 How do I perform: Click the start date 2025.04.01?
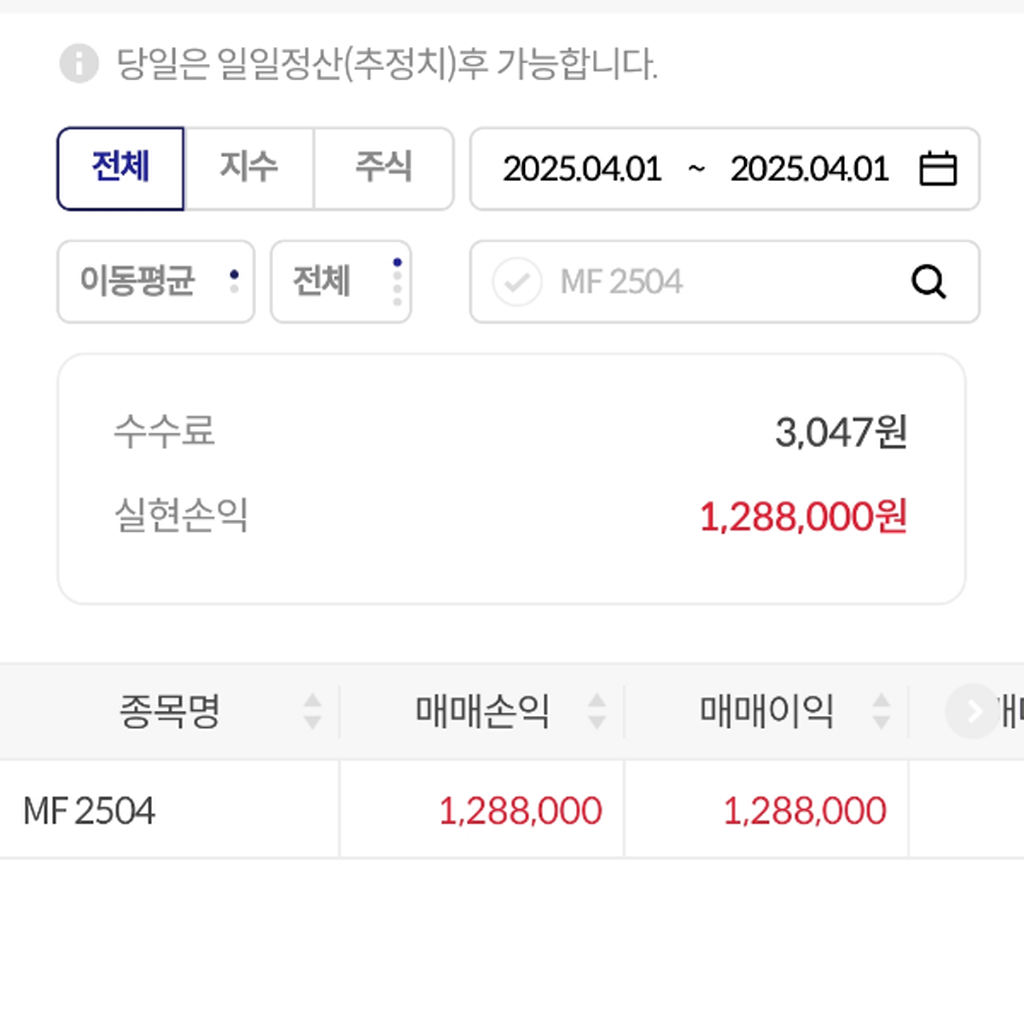point(582,169)
